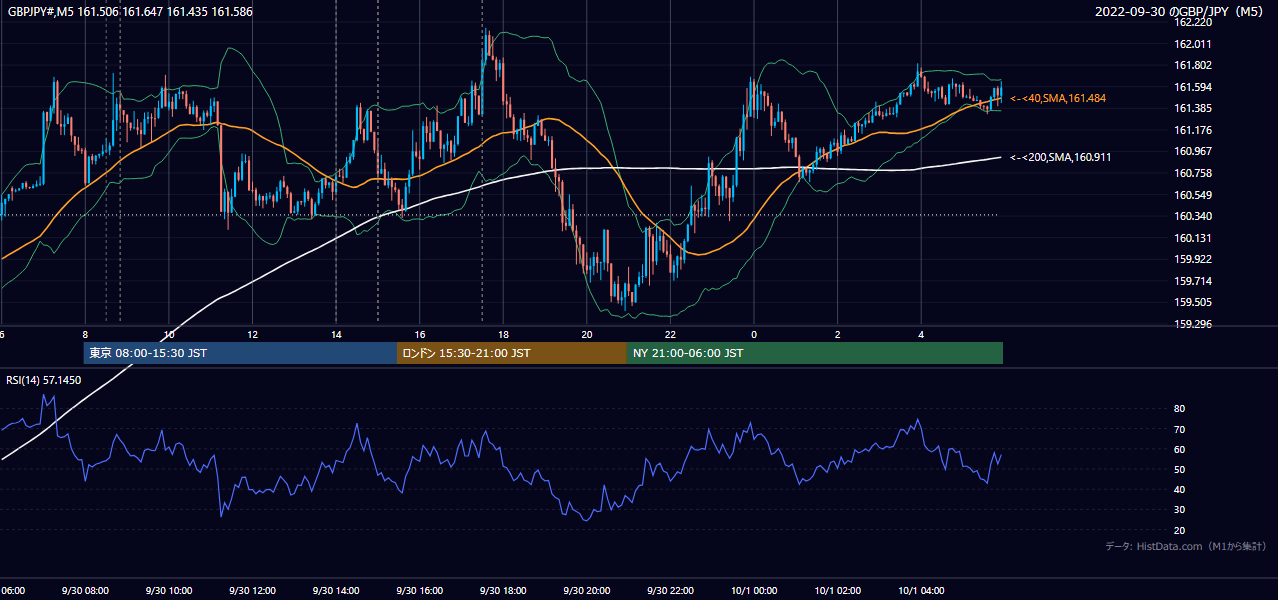
Task: Select the 東京 08:00-15:30 JST session bar
Action: tap(240, 353)
